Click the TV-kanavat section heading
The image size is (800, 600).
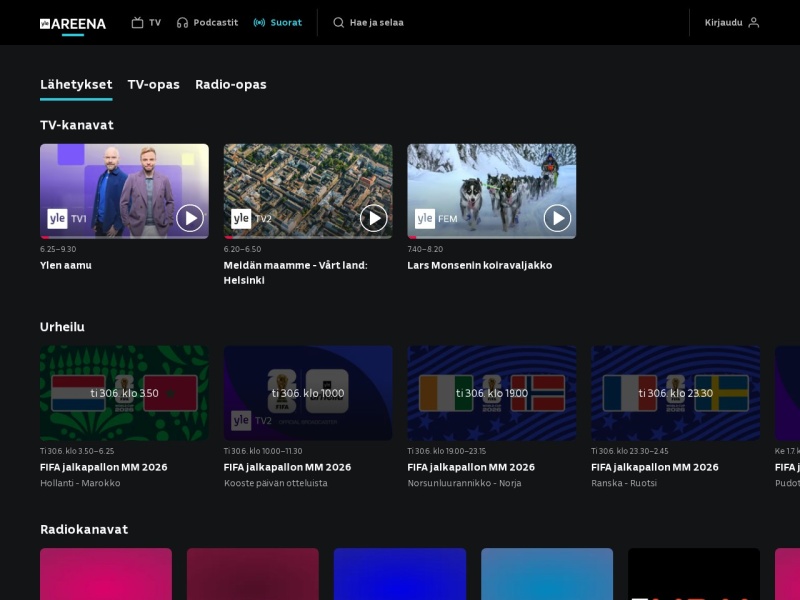coord(77,125)
